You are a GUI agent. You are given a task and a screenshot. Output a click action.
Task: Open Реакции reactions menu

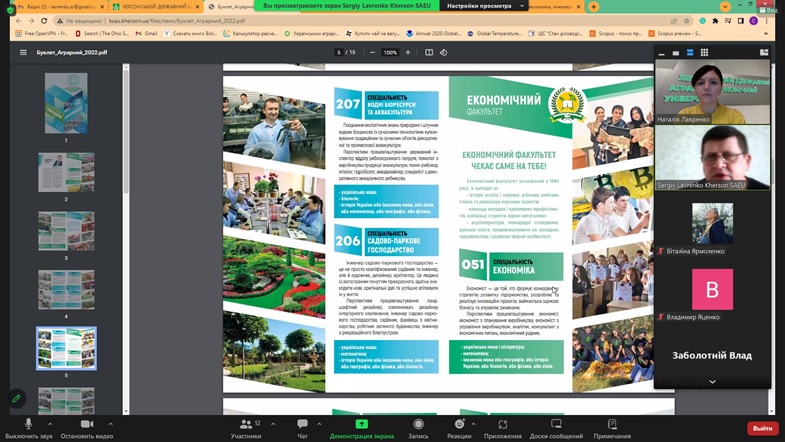(x=459, y=428)
